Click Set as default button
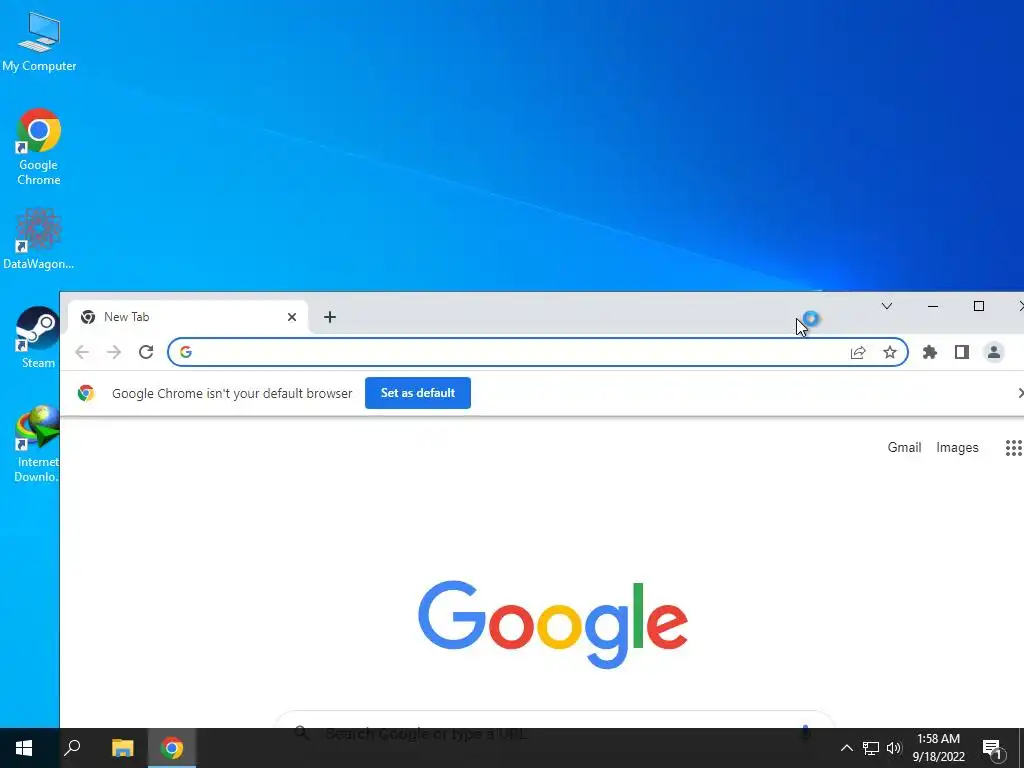The image size is (1024, 768). pyautogui.click(x=418, y=393)
